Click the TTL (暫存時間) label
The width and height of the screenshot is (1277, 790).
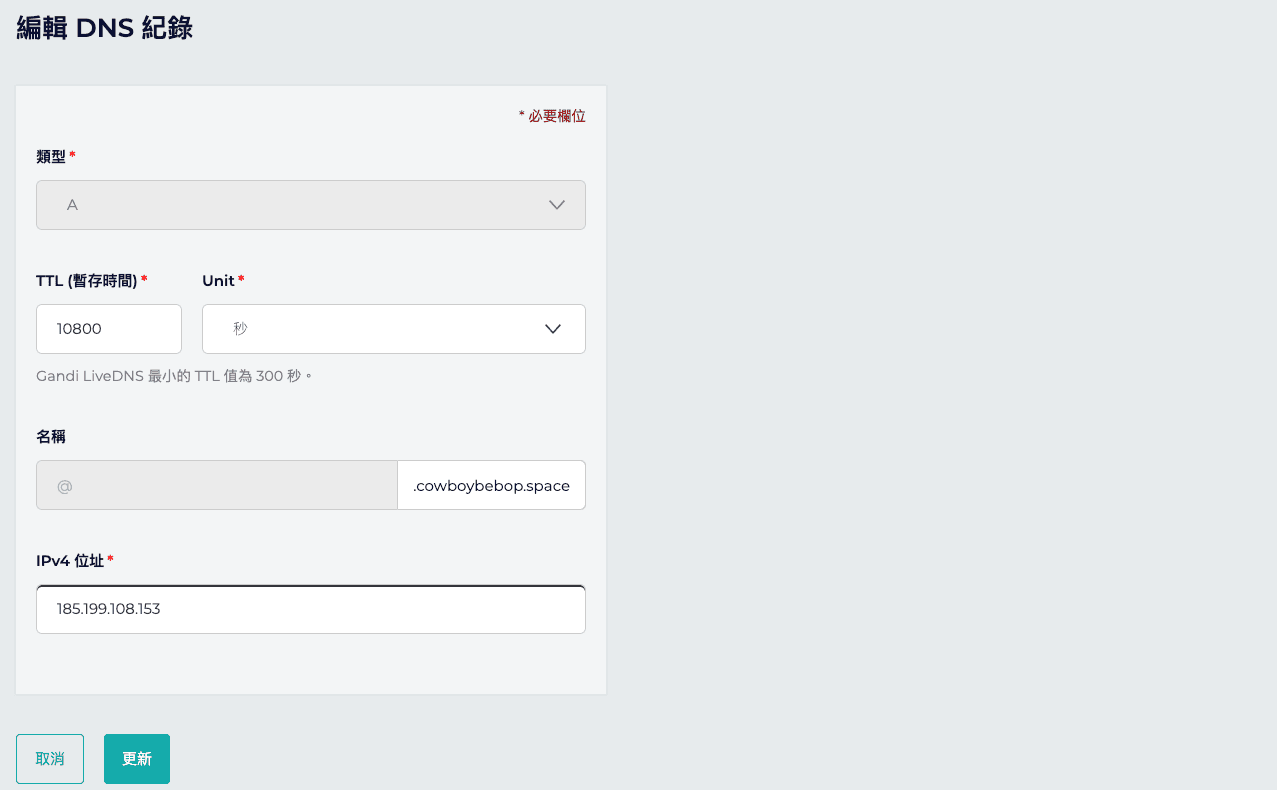(87, 281)
